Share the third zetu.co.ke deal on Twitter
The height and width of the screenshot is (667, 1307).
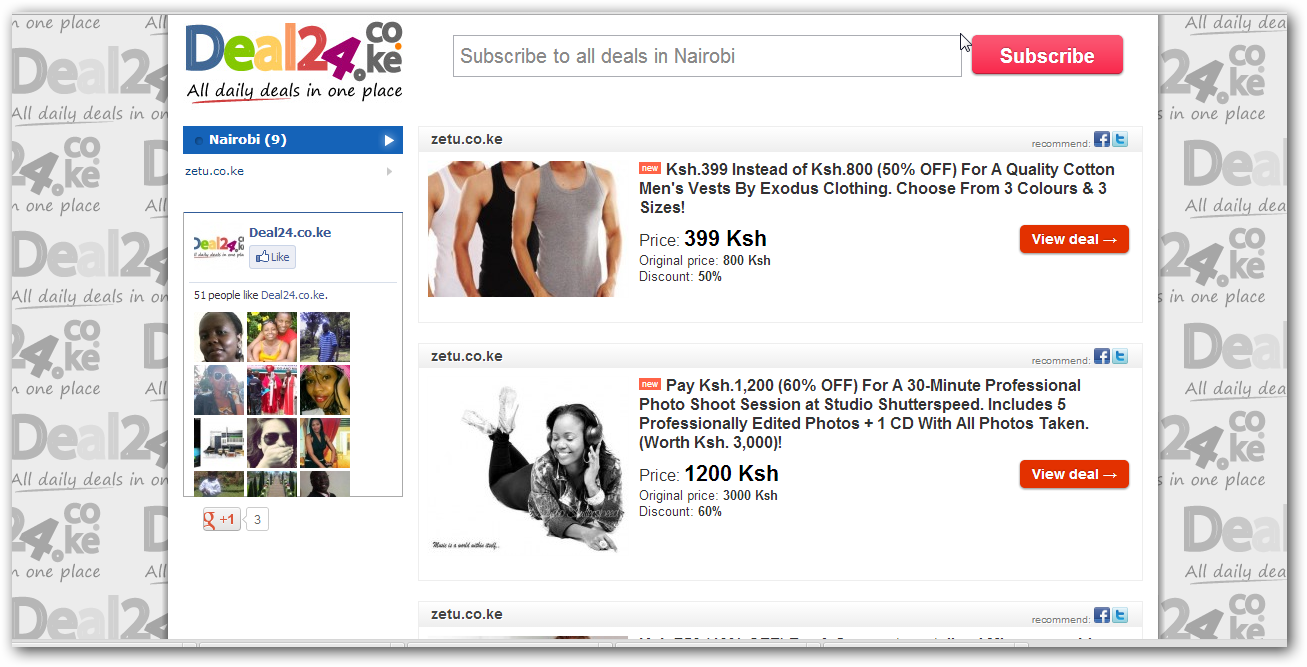pos(1120,615)
